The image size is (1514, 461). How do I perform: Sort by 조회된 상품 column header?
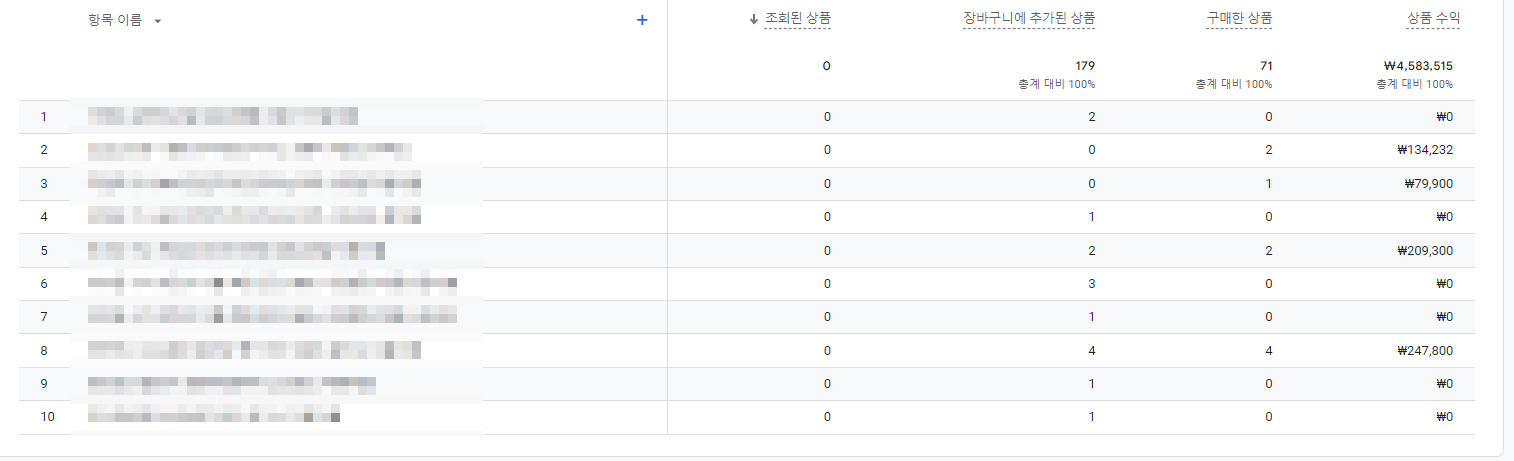pyautogui.click(x=797, y=18)
